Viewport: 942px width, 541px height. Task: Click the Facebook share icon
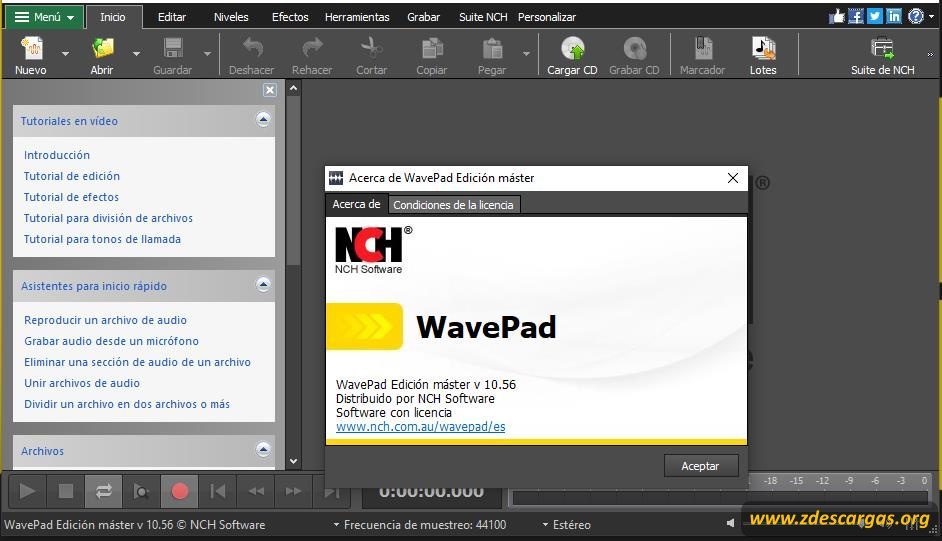coord(855,16)
